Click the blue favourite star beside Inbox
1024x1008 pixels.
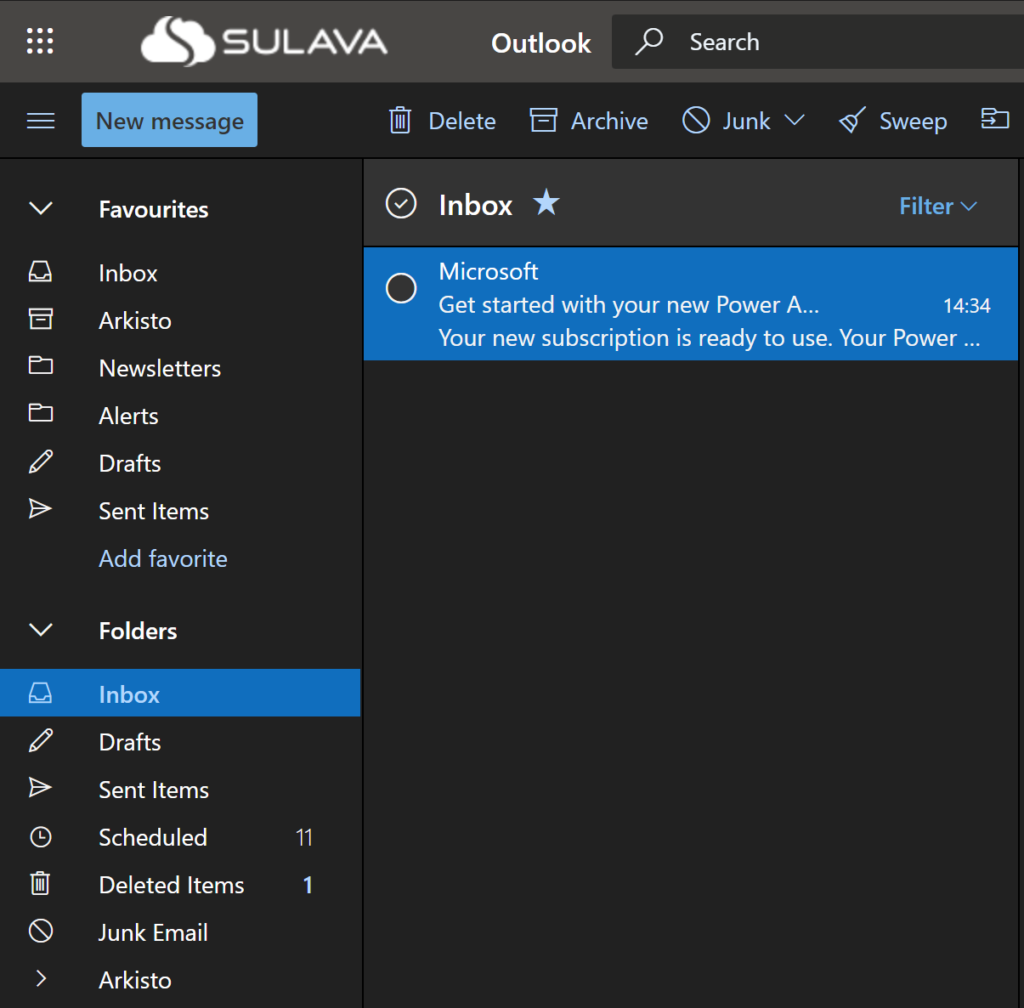547,202
